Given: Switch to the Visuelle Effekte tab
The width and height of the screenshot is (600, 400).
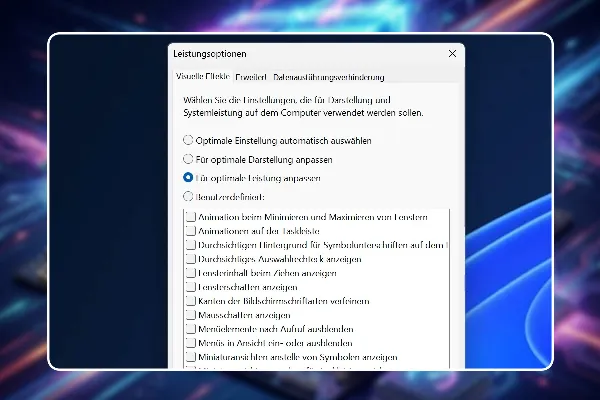Looking at the screenshot, I should (x=202, y=76).
